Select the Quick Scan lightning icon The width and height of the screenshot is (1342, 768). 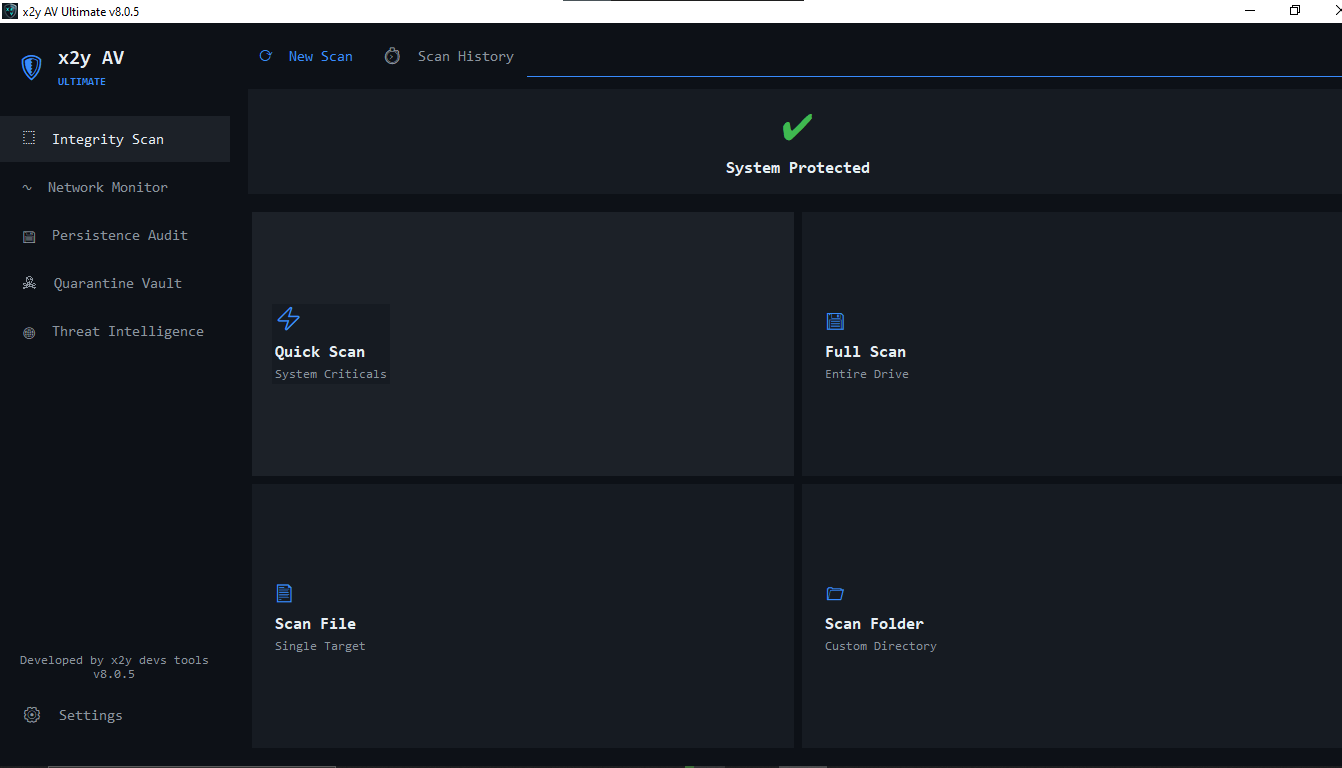pyautogui.click(x=288, y=318)
